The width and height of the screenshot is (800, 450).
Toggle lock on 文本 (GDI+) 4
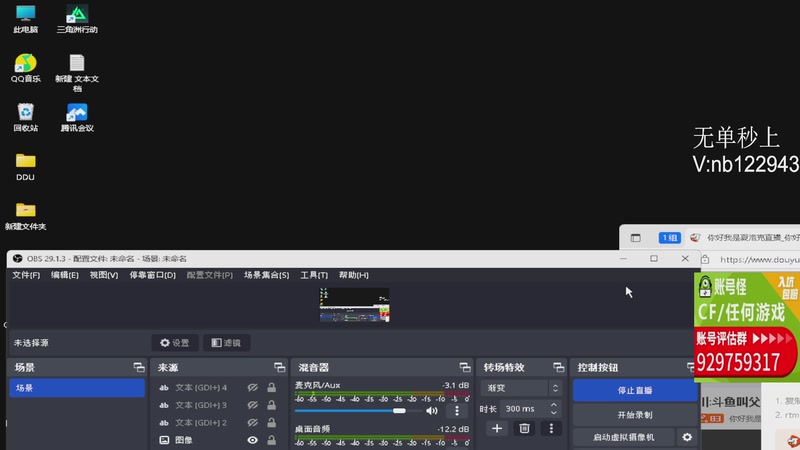pyautogui.click(x=271, y=388)
